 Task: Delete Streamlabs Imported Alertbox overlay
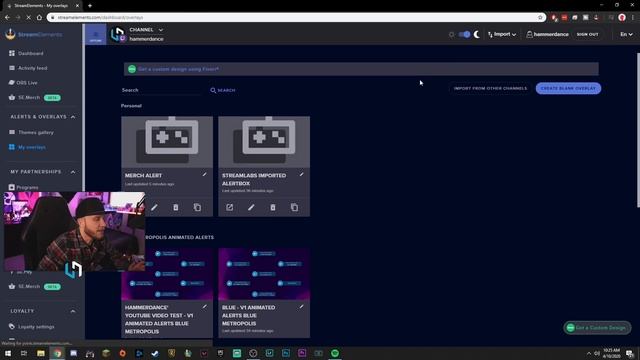(273, 207)
